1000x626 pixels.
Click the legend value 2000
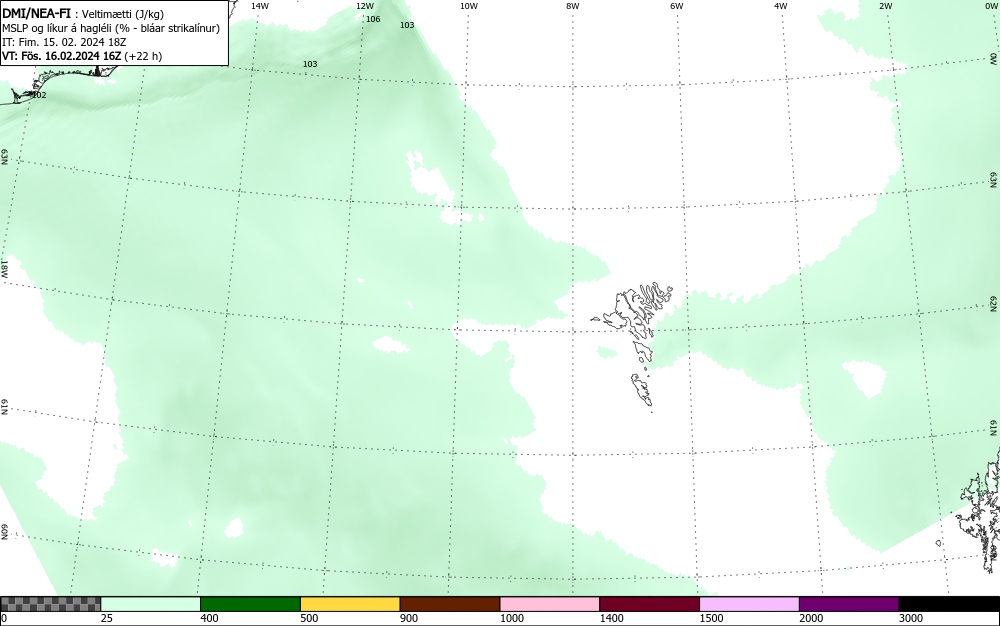811,618
